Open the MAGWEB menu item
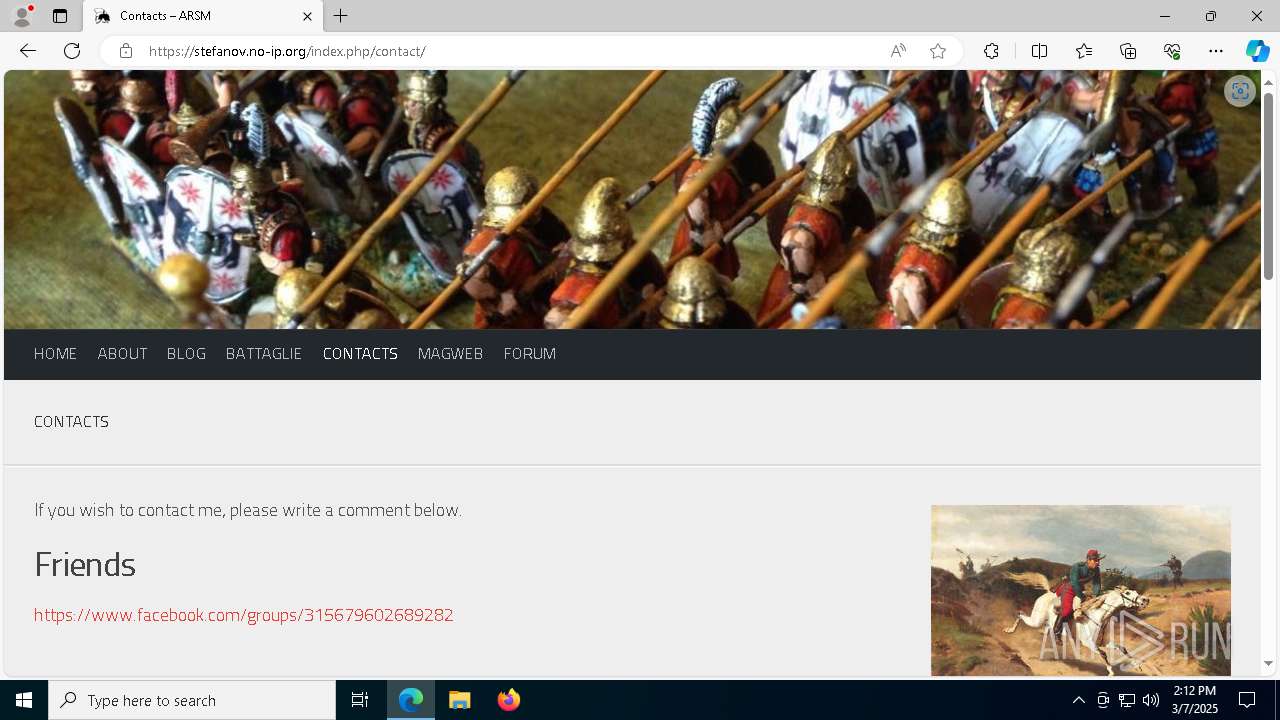 click(x=450, y=354)
